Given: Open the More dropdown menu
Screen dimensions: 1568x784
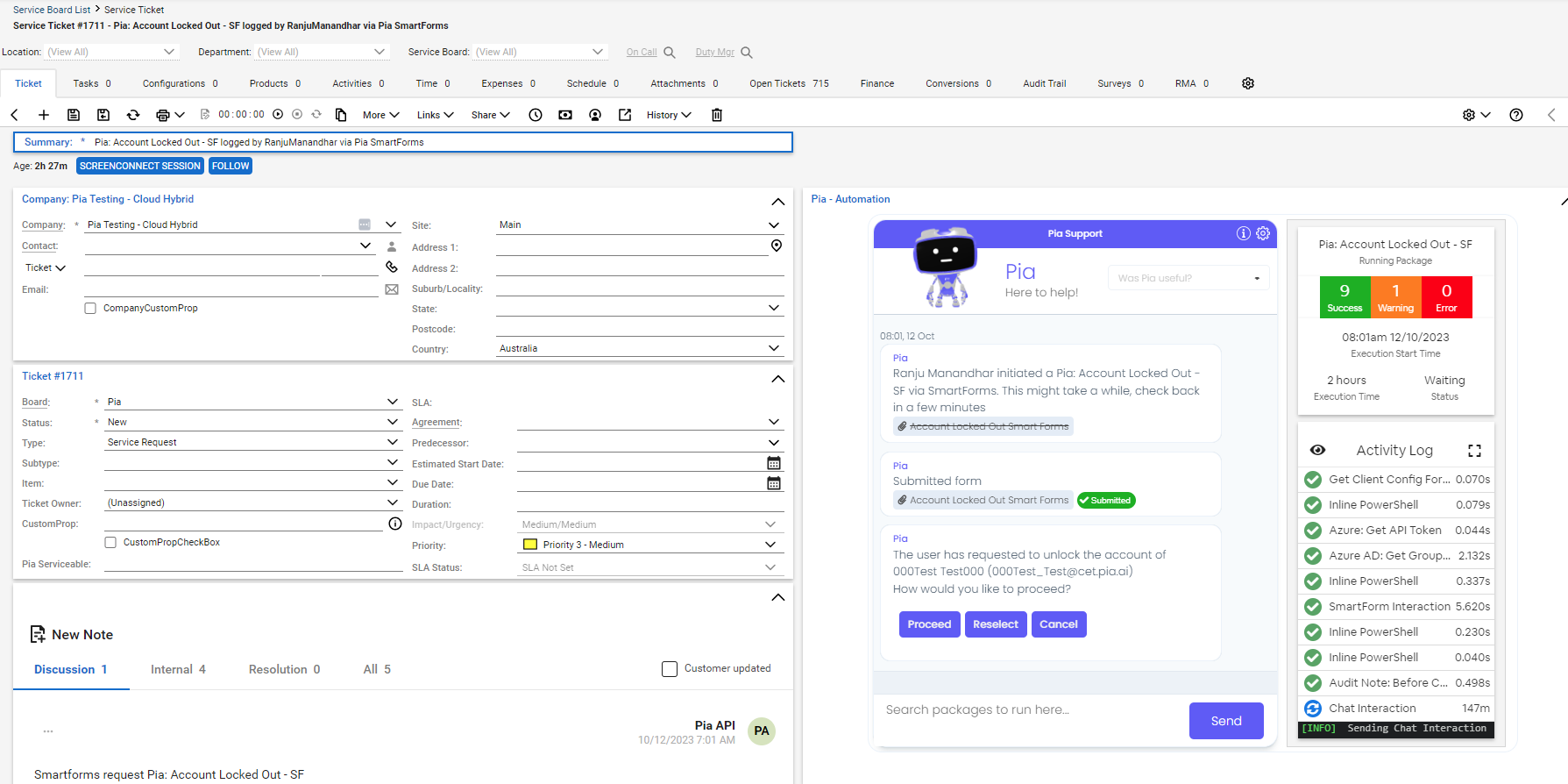Looking at the screenshot, I should point(381,115).
